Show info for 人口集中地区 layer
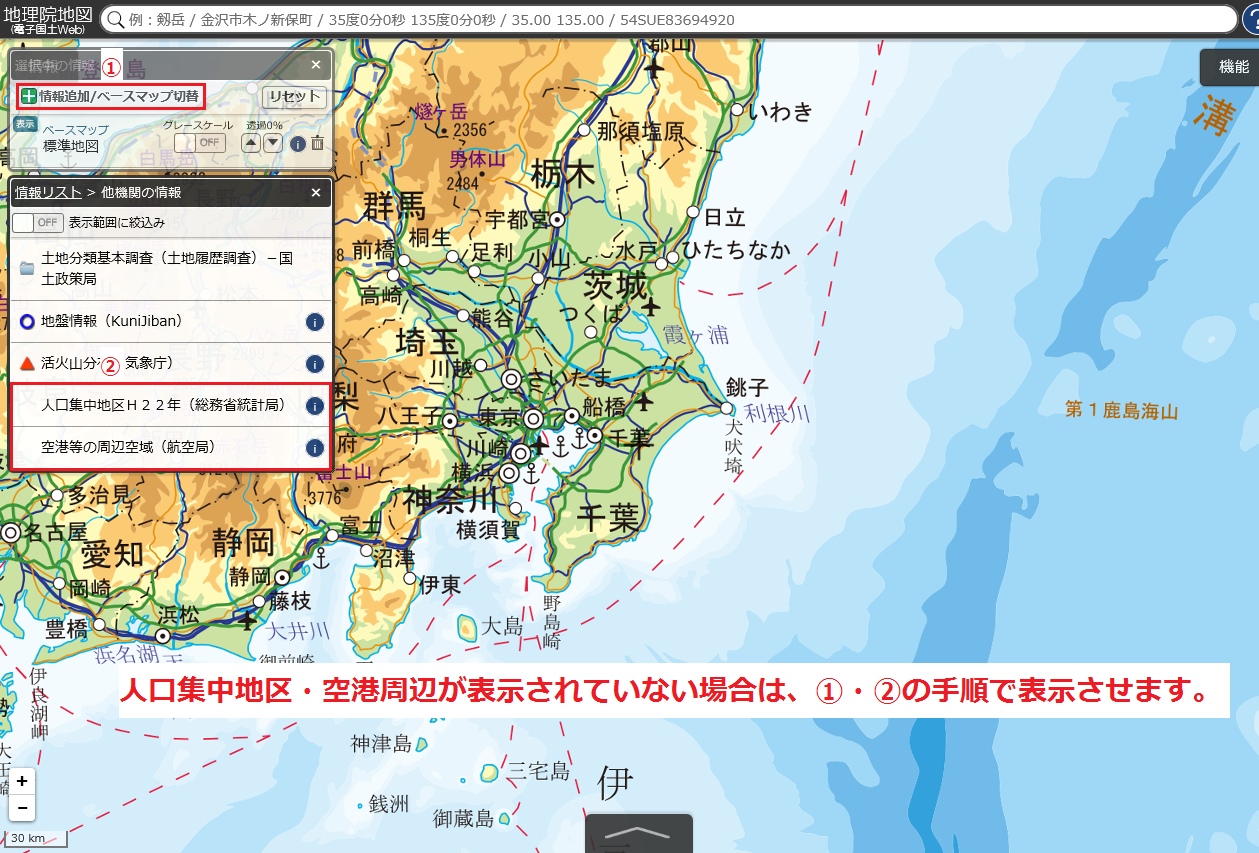 (x=314, y=406)
